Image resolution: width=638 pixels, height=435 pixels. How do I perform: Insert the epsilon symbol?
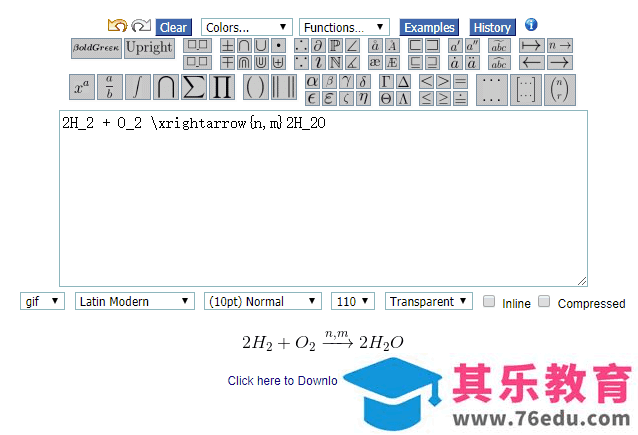click(x=312, y=98)
